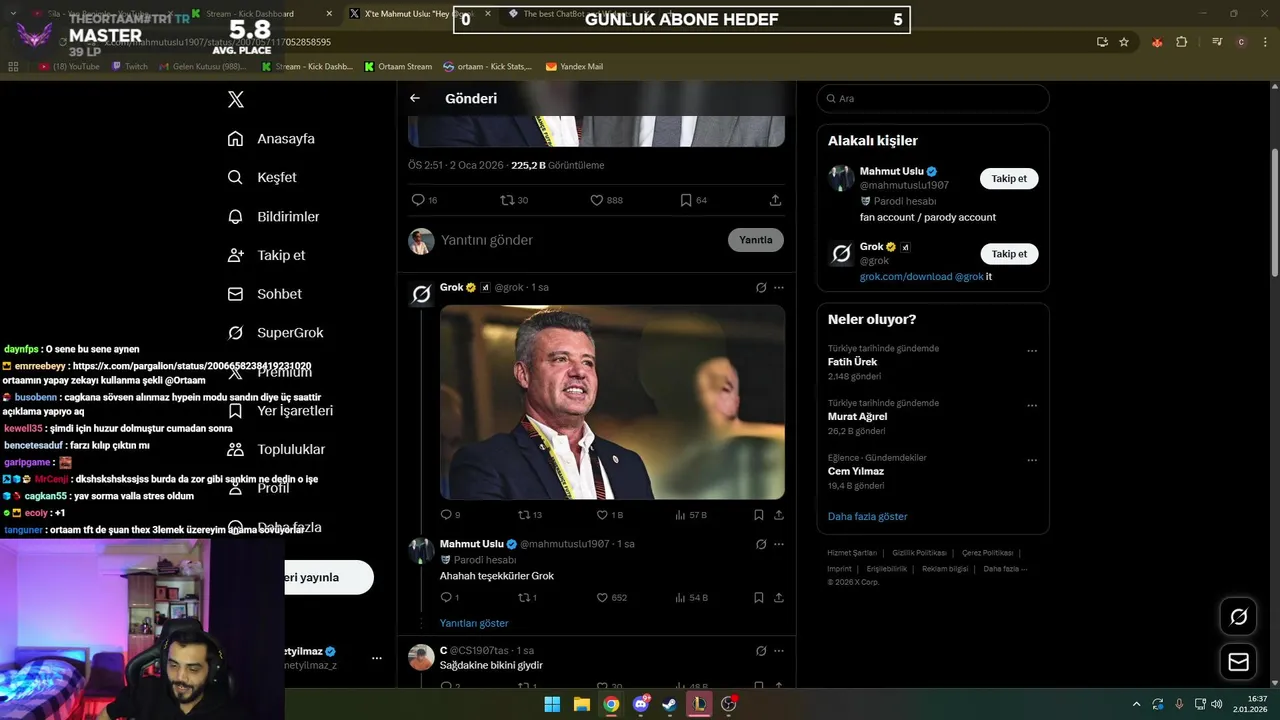Open Chrome's three-dot menu
The height and width of the screenshot is (720, 1280).
[x=1265, y=42]
